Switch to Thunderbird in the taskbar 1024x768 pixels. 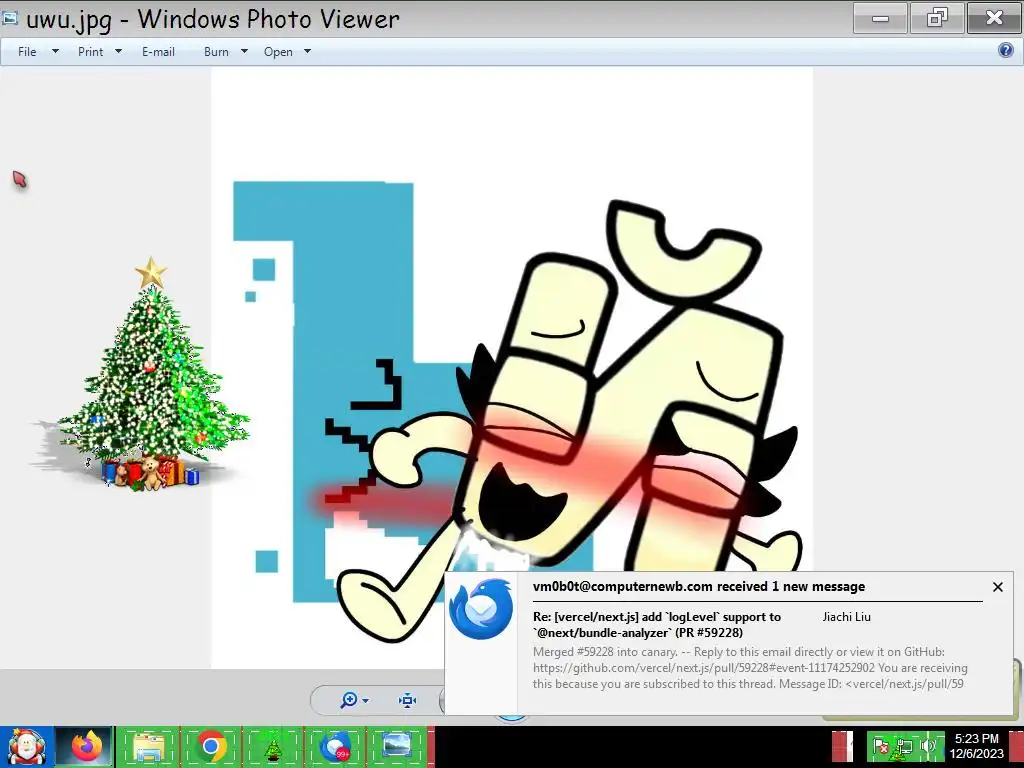coord(335,746)
